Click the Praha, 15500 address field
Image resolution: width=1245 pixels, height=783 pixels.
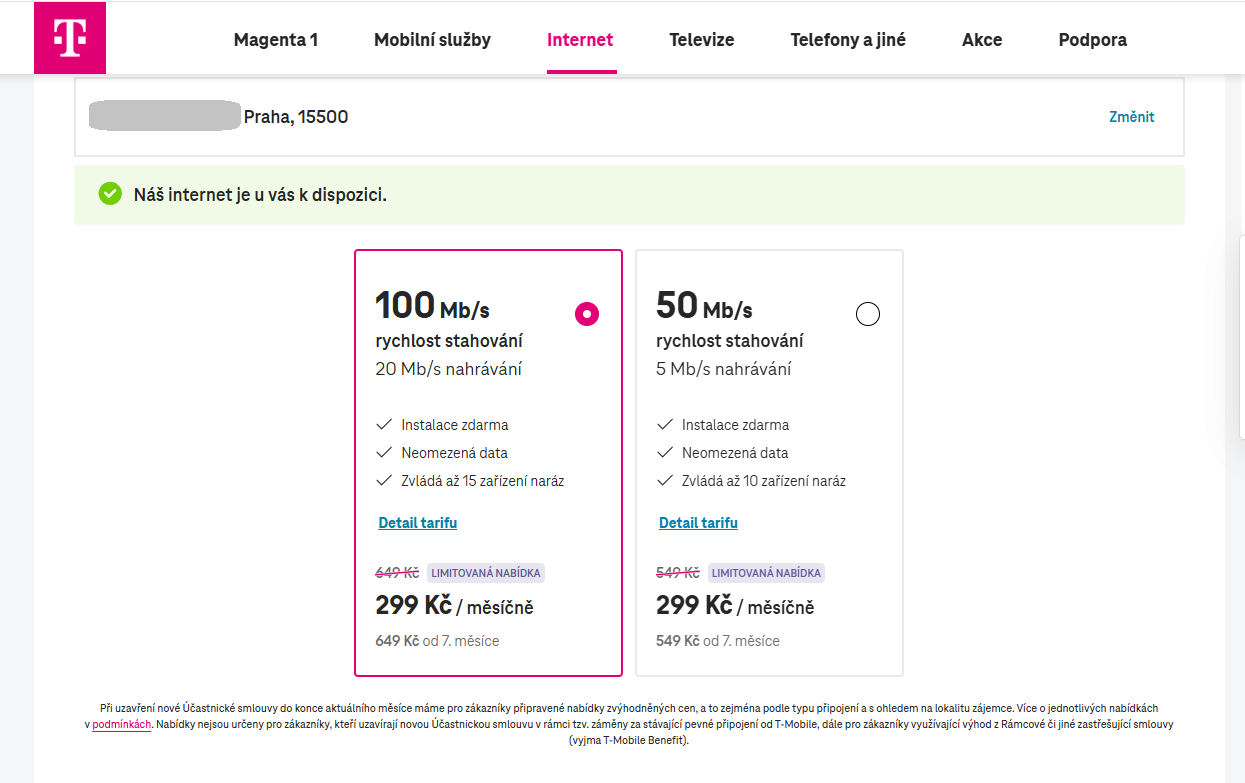coord(296,117)
